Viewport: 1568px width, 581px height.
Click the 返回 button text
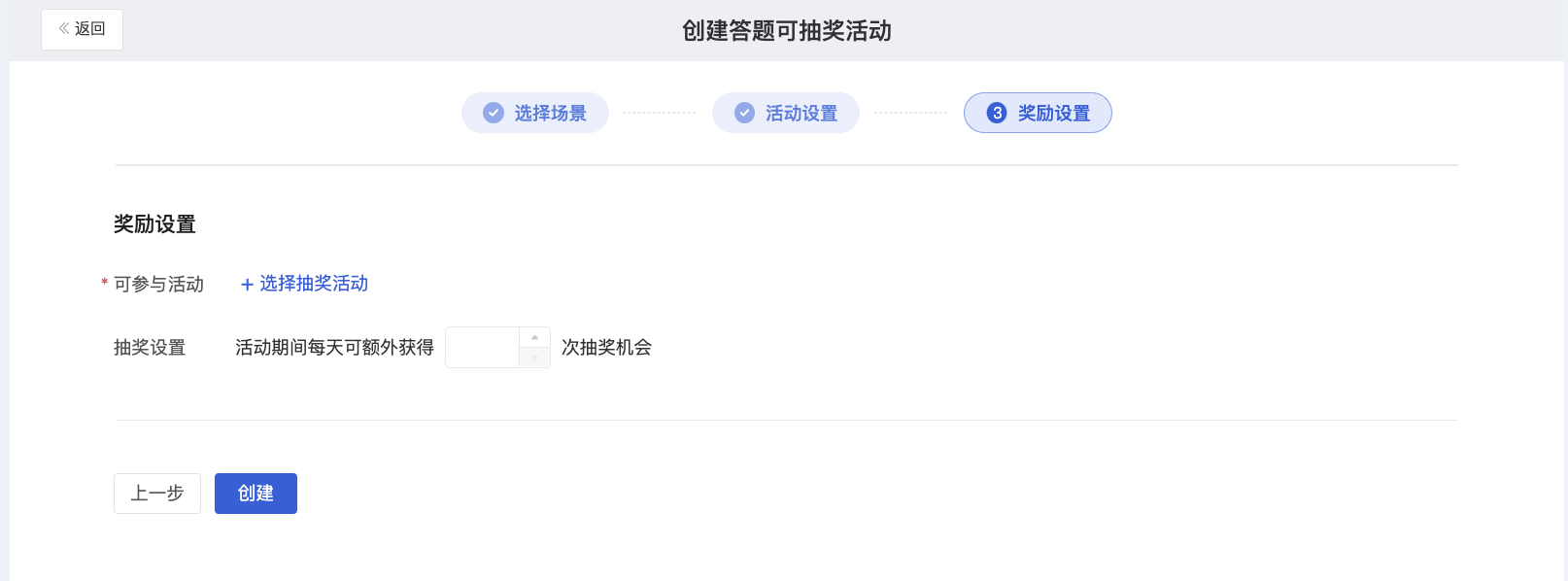tap(90, 29)
